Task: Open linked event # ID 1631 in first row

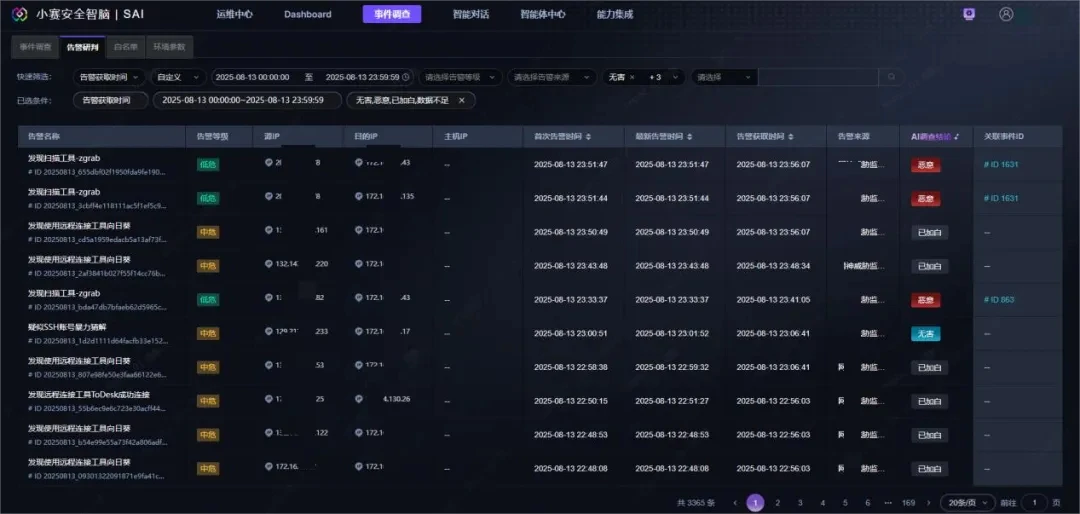Action: [1002, 164]
